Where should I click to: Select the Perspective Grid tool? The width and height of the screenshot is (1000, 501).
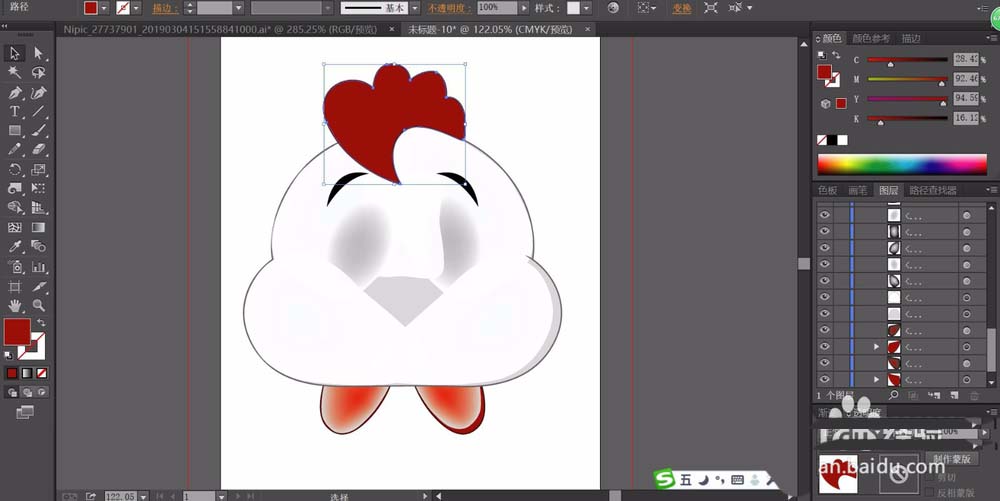point(38,208)
